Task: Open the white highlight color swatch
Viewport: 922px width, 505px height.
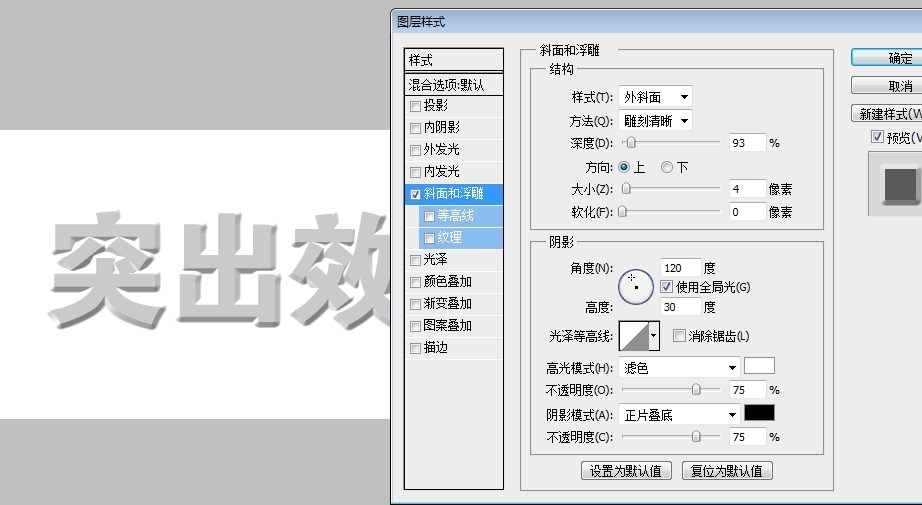Action: click(x=759, y=366)
